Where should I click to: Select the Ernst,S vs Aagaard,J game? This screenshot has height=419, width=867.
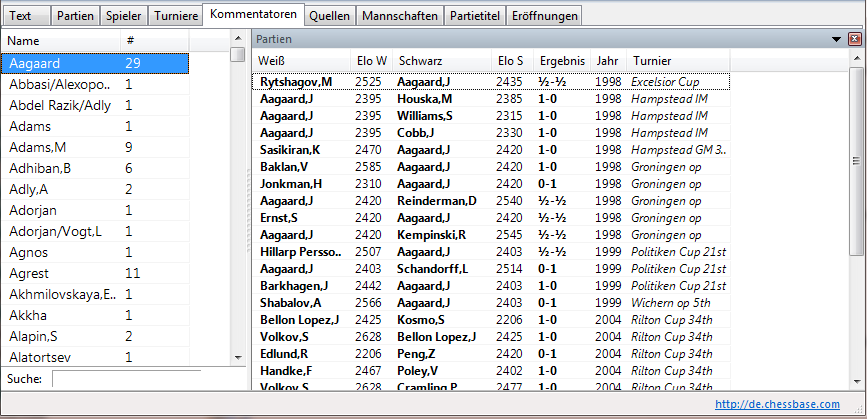(491, 218)
